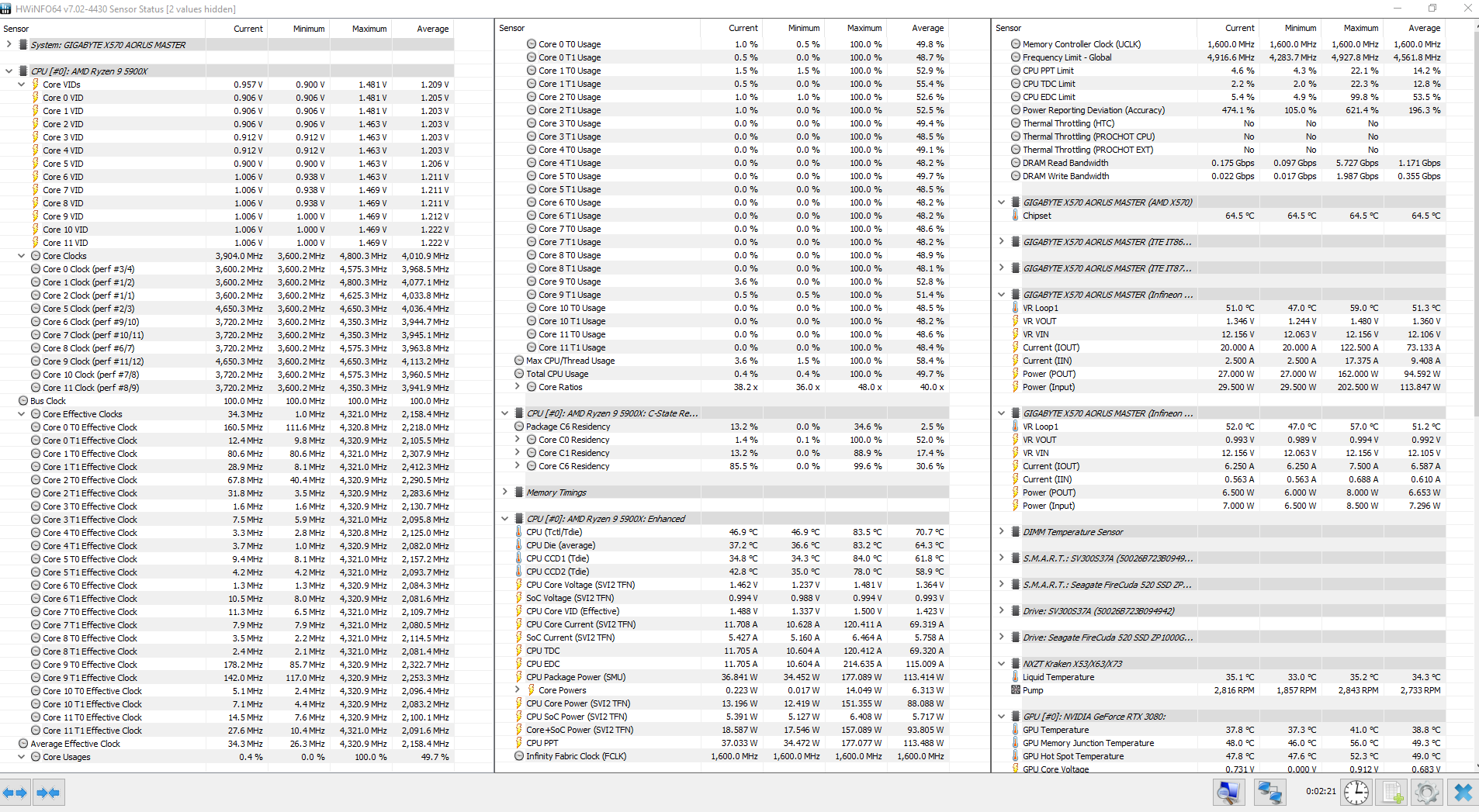Select Power Reporting Deviation (Accuracy) label
Viewport: 1479px width, 812px height.
[x=1093, y=110]
